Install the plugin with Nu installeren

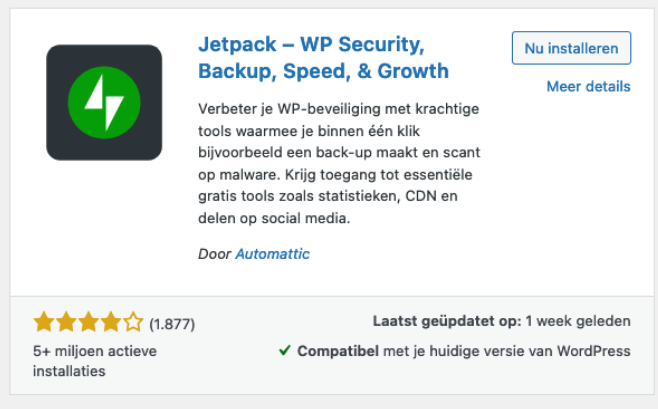tap(571, 48)
